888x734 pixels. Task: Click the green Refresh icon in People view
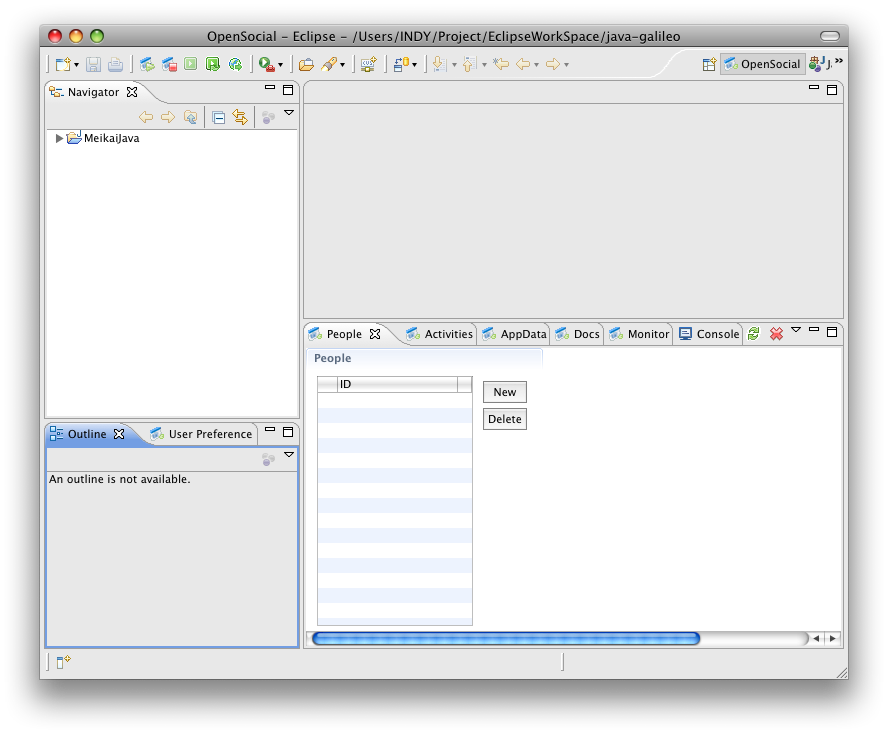click(754, 334)
